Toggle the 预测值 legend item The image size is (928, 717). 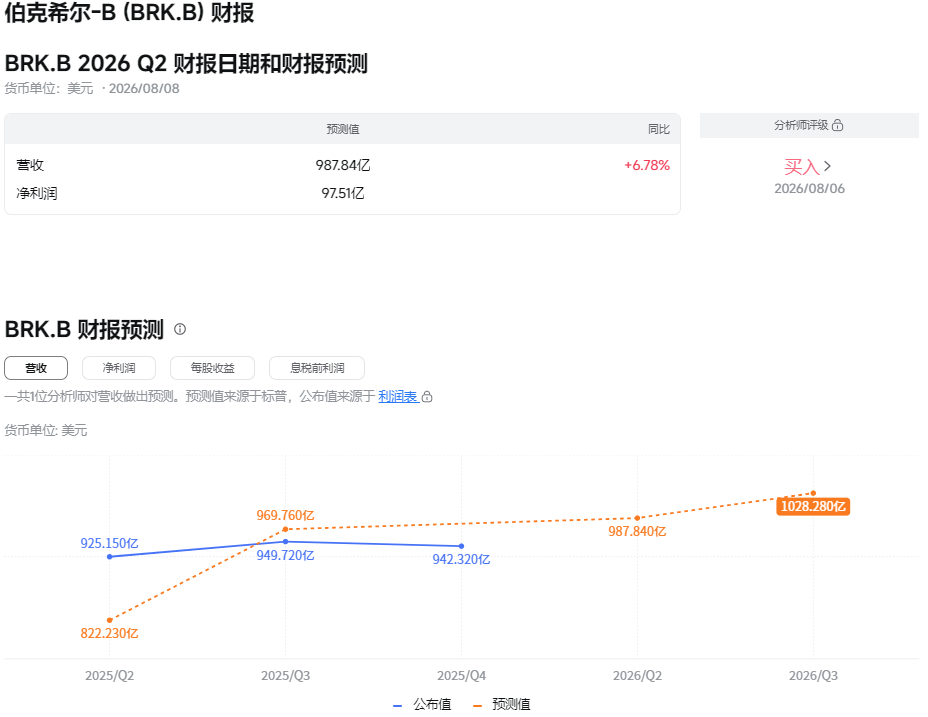click(x=502, y=705)
